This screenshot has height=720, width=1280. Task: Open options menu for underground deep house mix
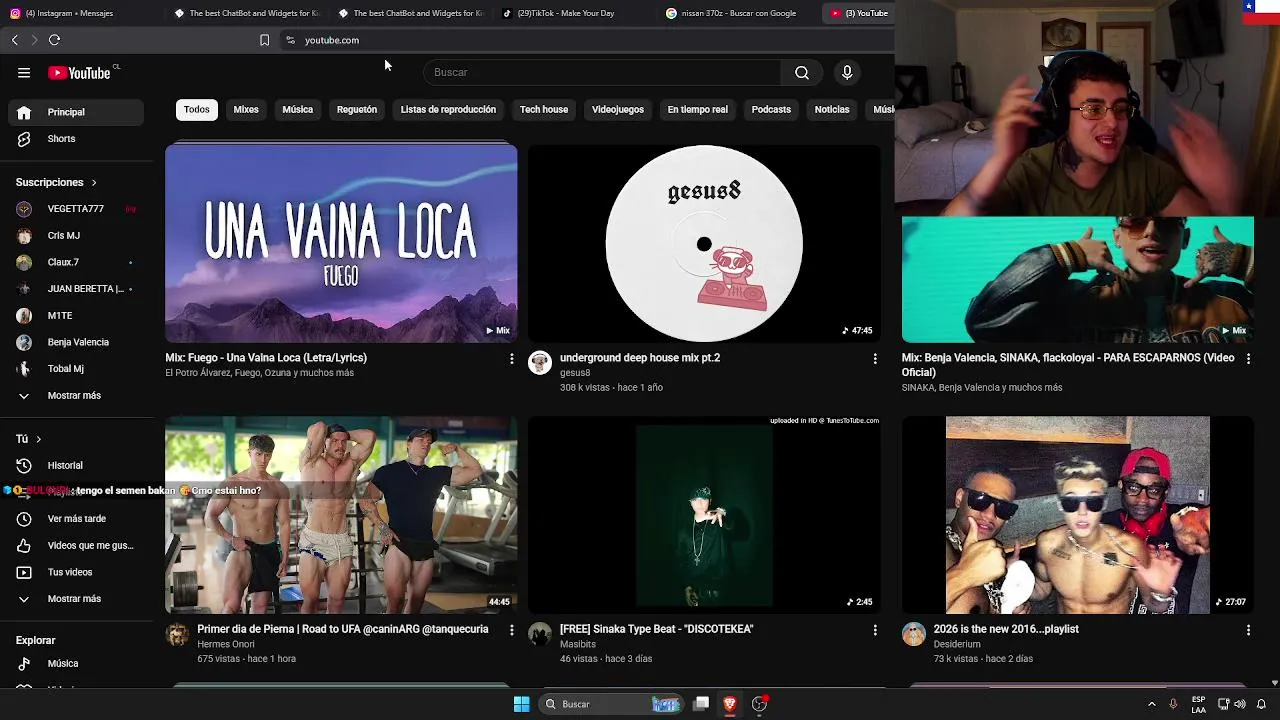pos(875,359)
